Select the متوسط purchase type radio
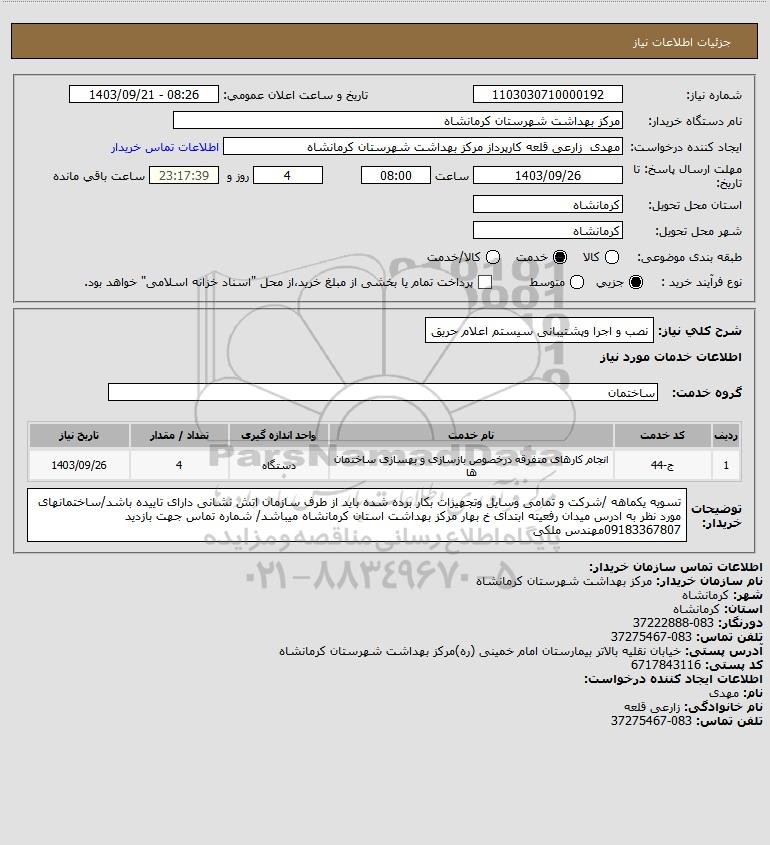Screen dimensions: 770x845 (x=577, y=282)
